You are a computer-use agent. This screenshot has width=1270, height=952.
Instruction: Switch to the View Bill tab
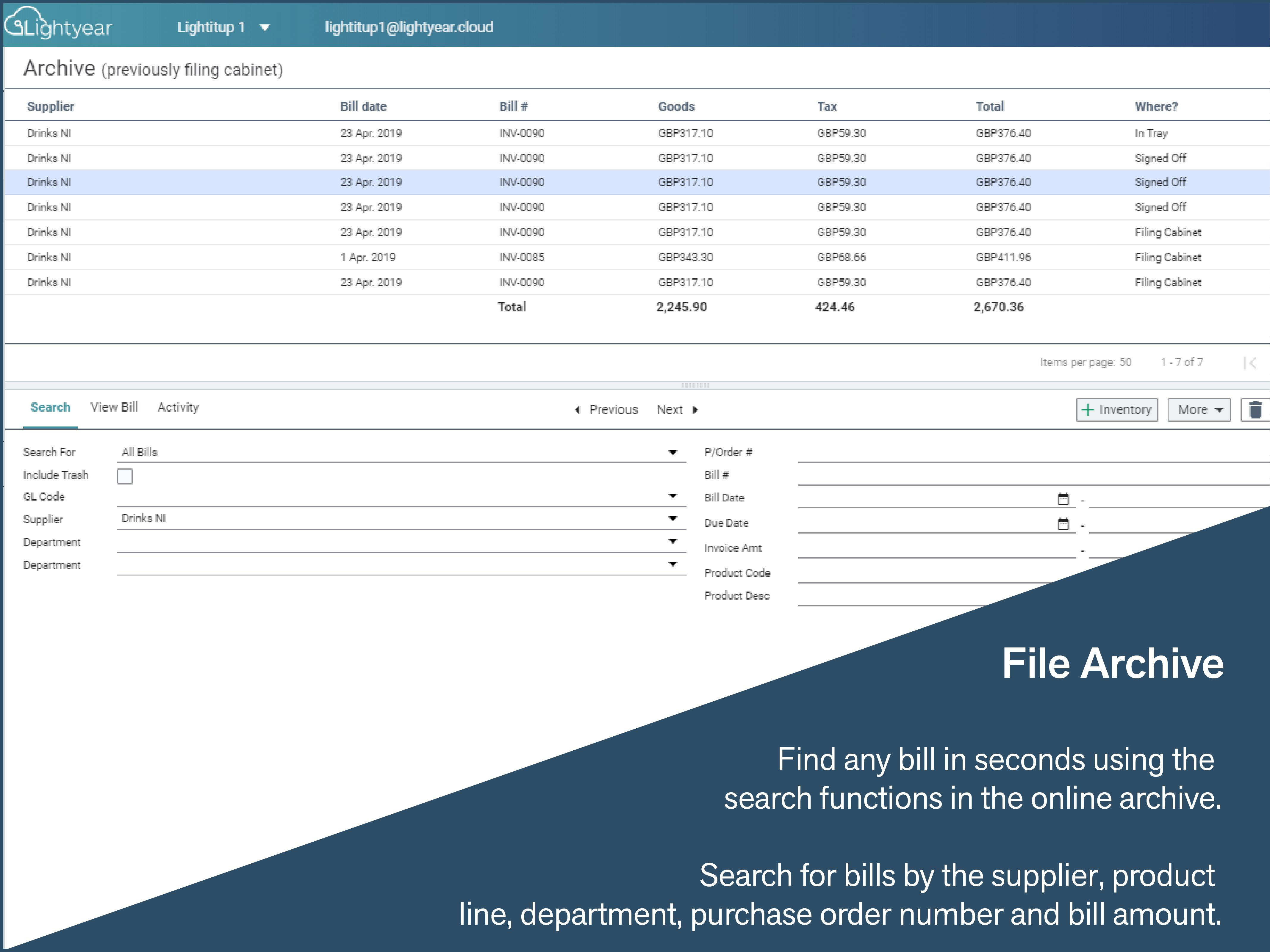coord(114,407)
